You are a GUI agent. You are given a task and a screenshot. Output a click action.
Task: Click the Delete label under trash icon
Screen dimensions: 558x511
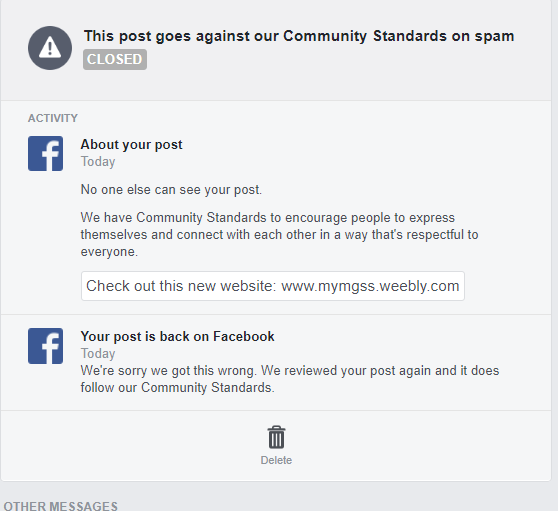pos(276,460)
